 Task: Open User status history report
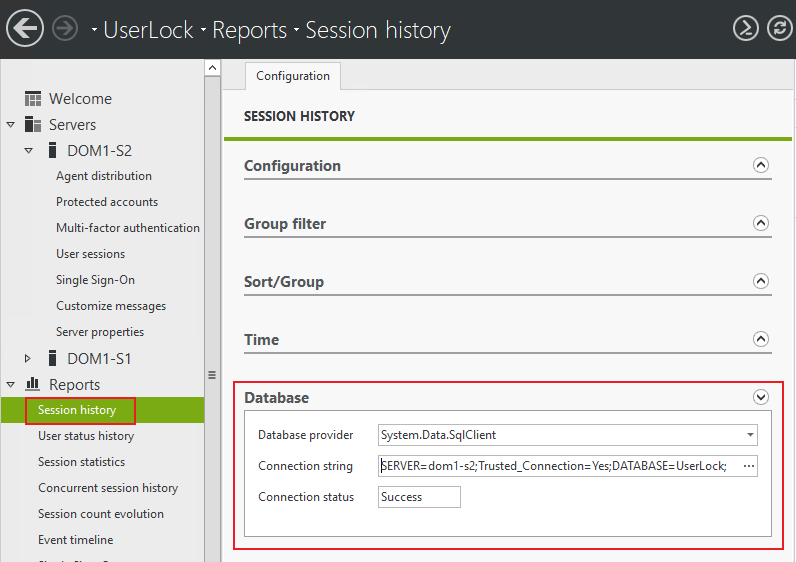pos(86,436)
